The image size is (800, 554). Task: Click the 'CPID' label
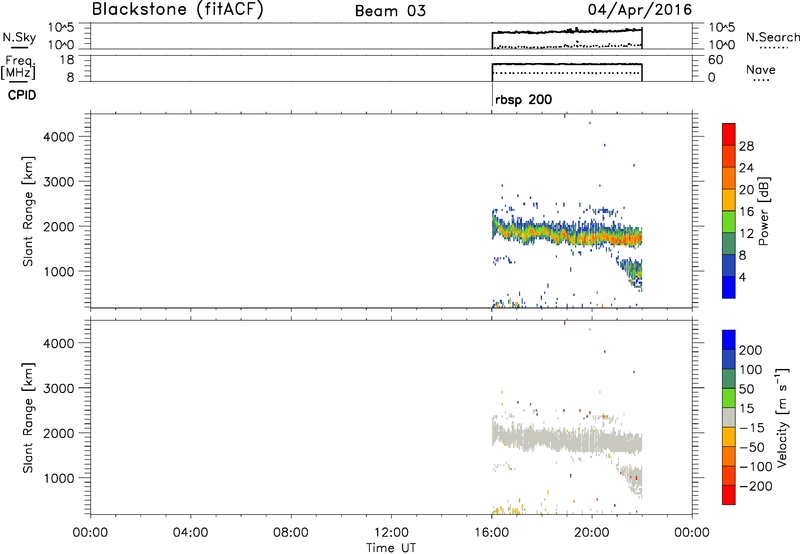22,95
